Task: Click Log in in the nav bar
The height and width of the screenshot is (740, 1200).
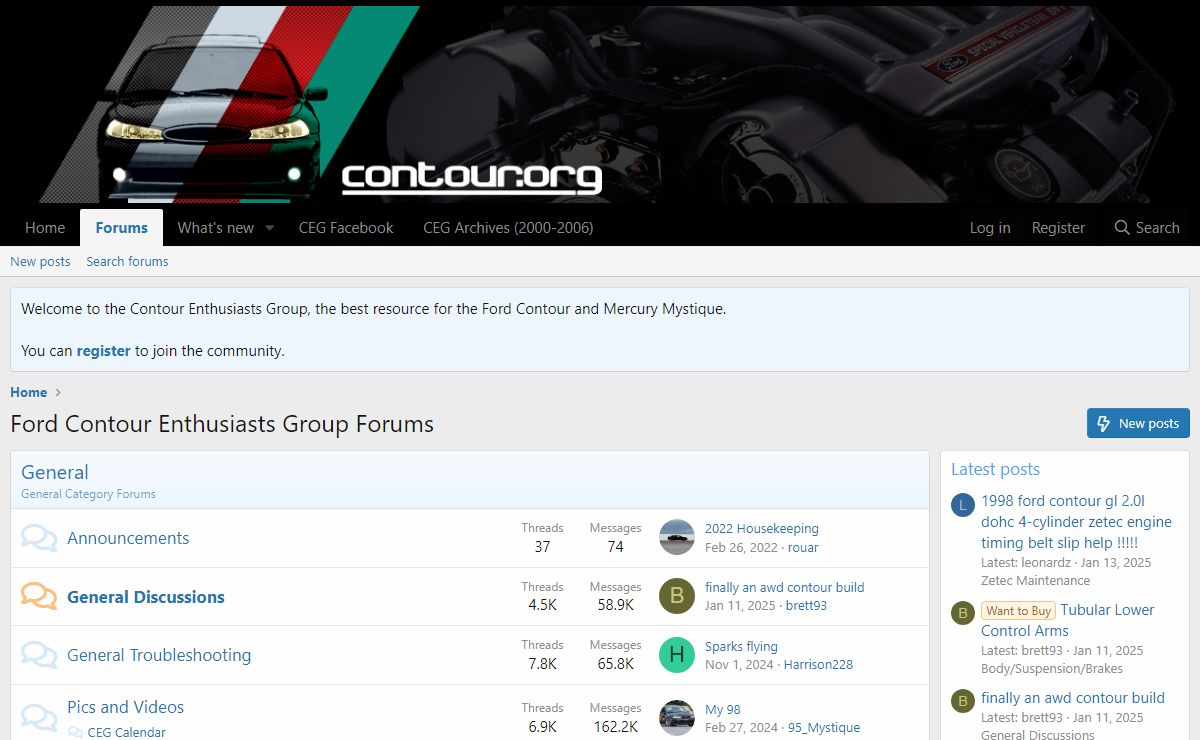Action: [x=990, y=228]
